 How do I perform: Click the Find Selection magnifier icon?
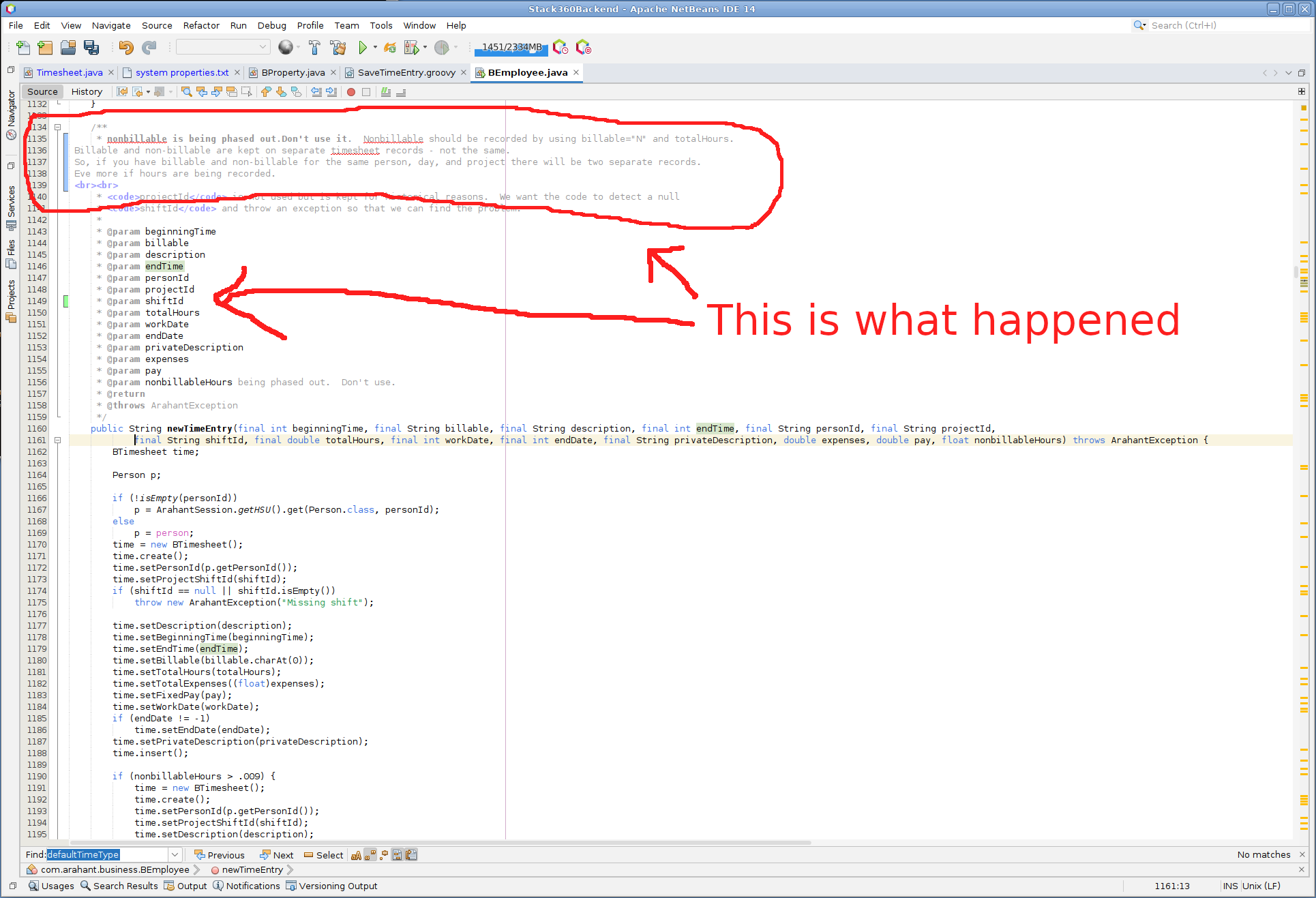point(186,91)
